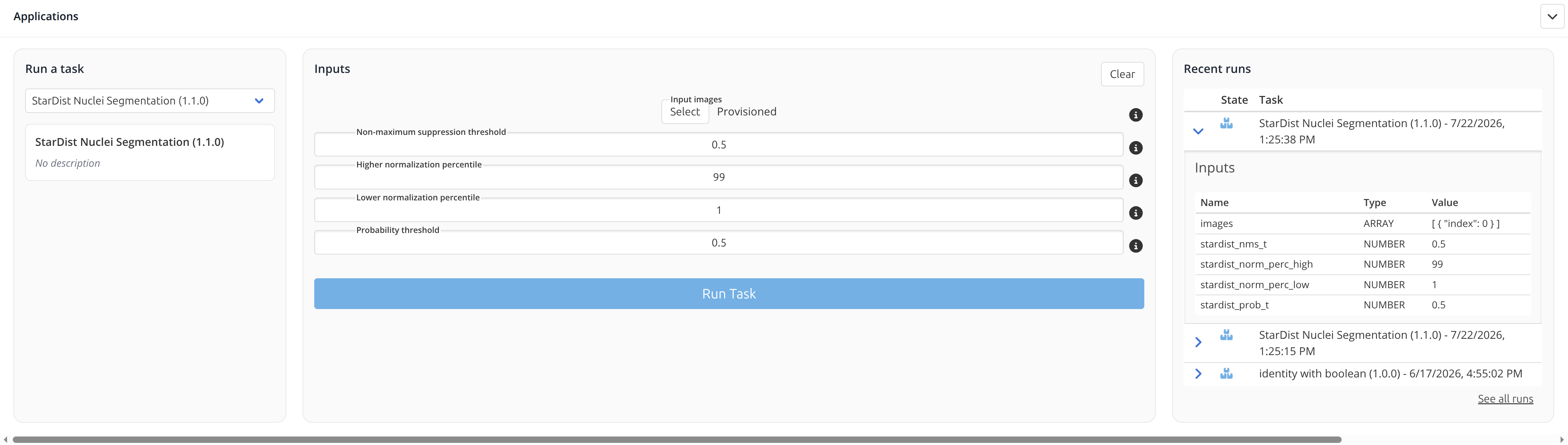Image resolution: width=1568 pixels, height=445 pixels.
Task: Click state icon of 1:25:38 PM run
Action: [1226, 124]
